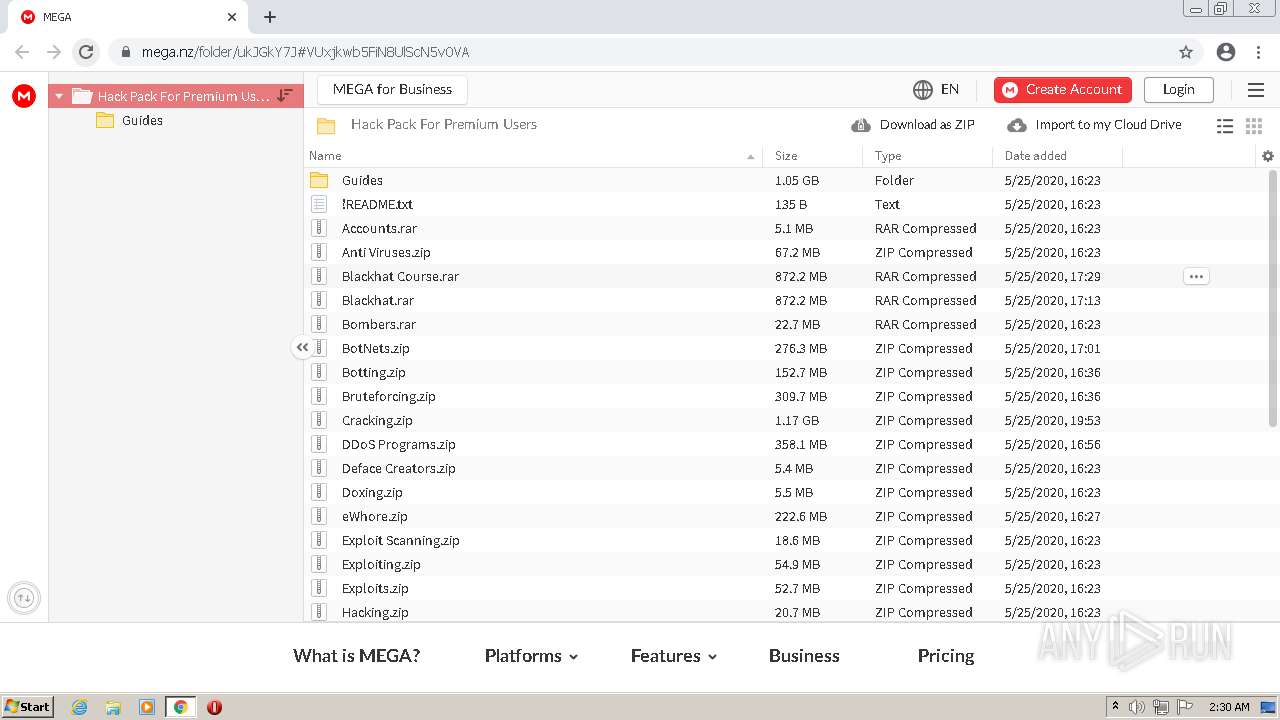Open Windows Explorer from taskbar
This screenshot has width=1280, height=720.
[113, 707]
